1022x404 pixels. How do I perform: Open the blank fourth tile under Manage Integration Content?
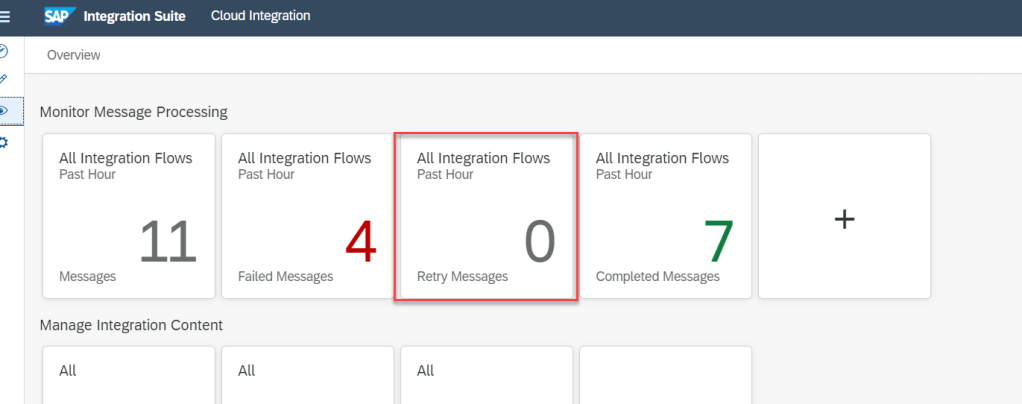665,375
